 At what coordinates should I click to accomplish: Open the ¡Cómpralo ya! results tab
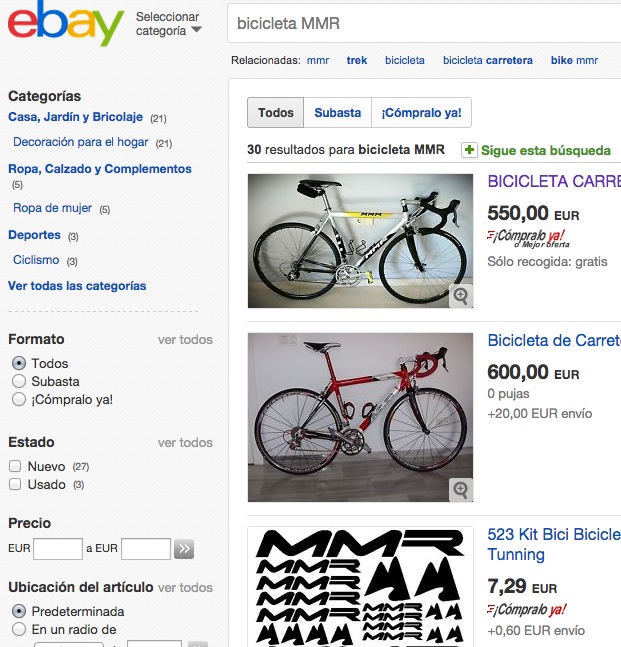click(421, 113)
